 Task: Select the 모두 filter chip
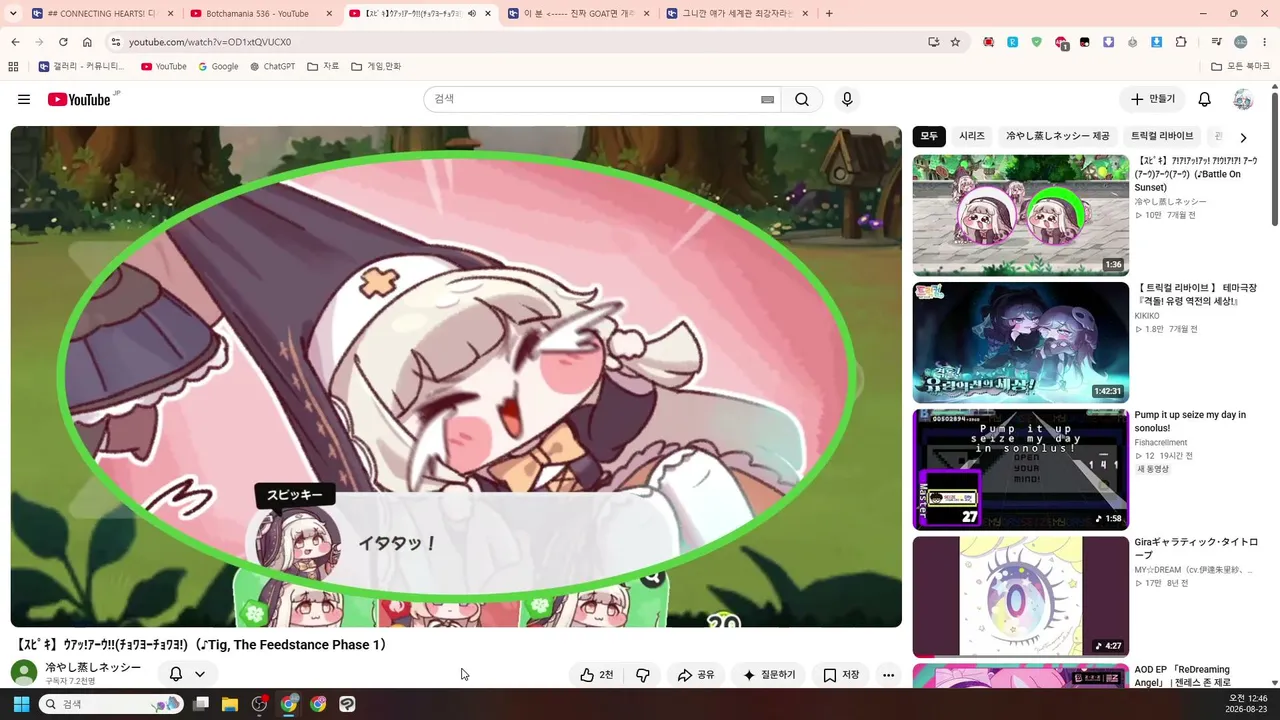point(929,136)
